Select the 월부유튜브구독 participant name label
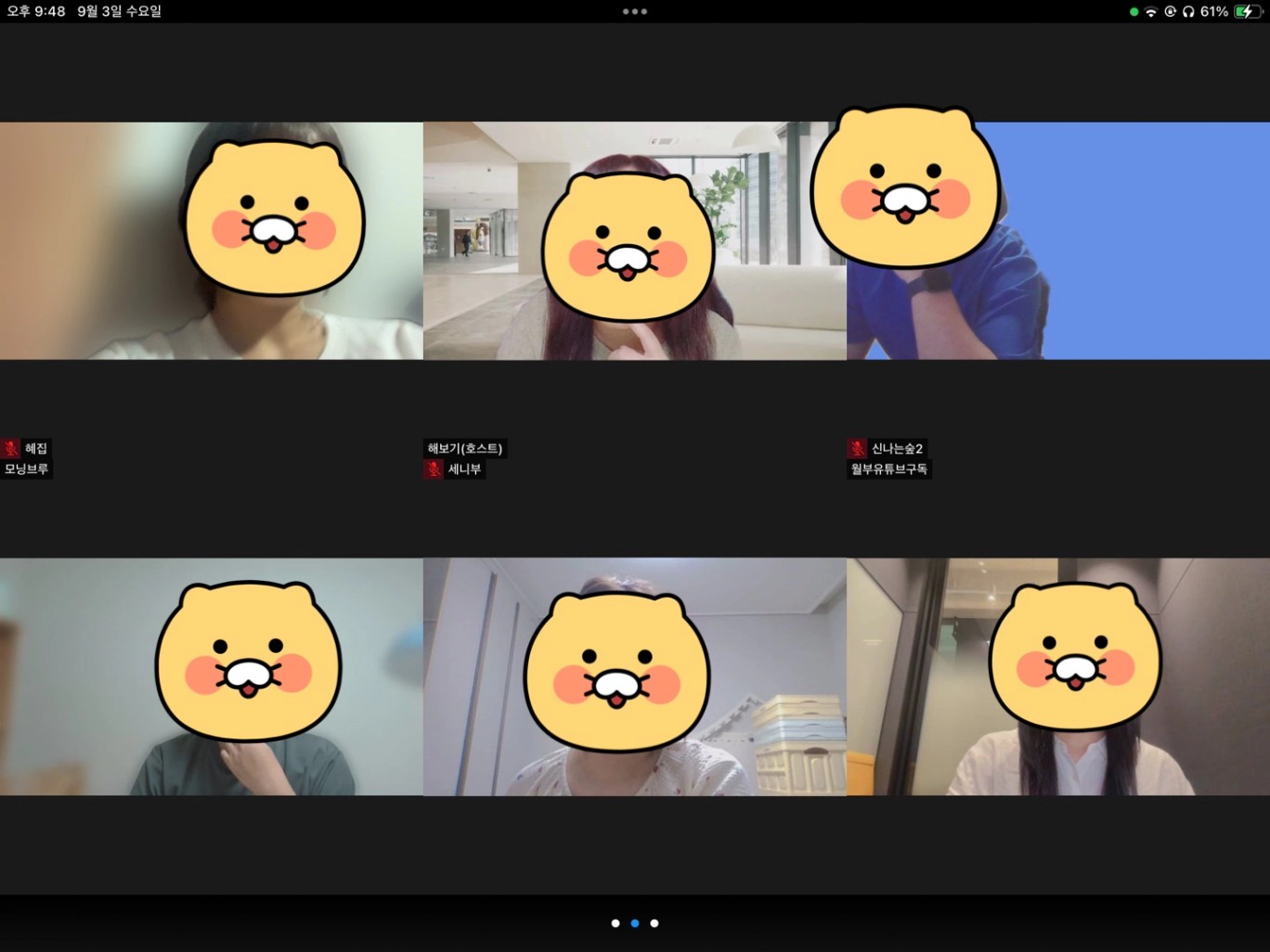This screenshot has height=952, width=1270. coord(889,470)
